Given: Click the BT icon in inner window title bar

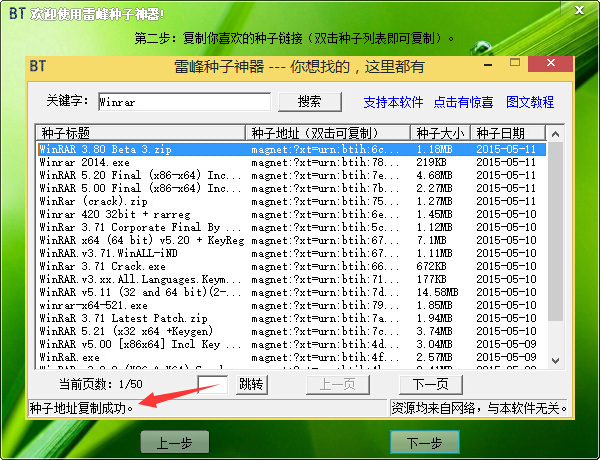Looking at the screenshot, I should click(x=38, y=66).
